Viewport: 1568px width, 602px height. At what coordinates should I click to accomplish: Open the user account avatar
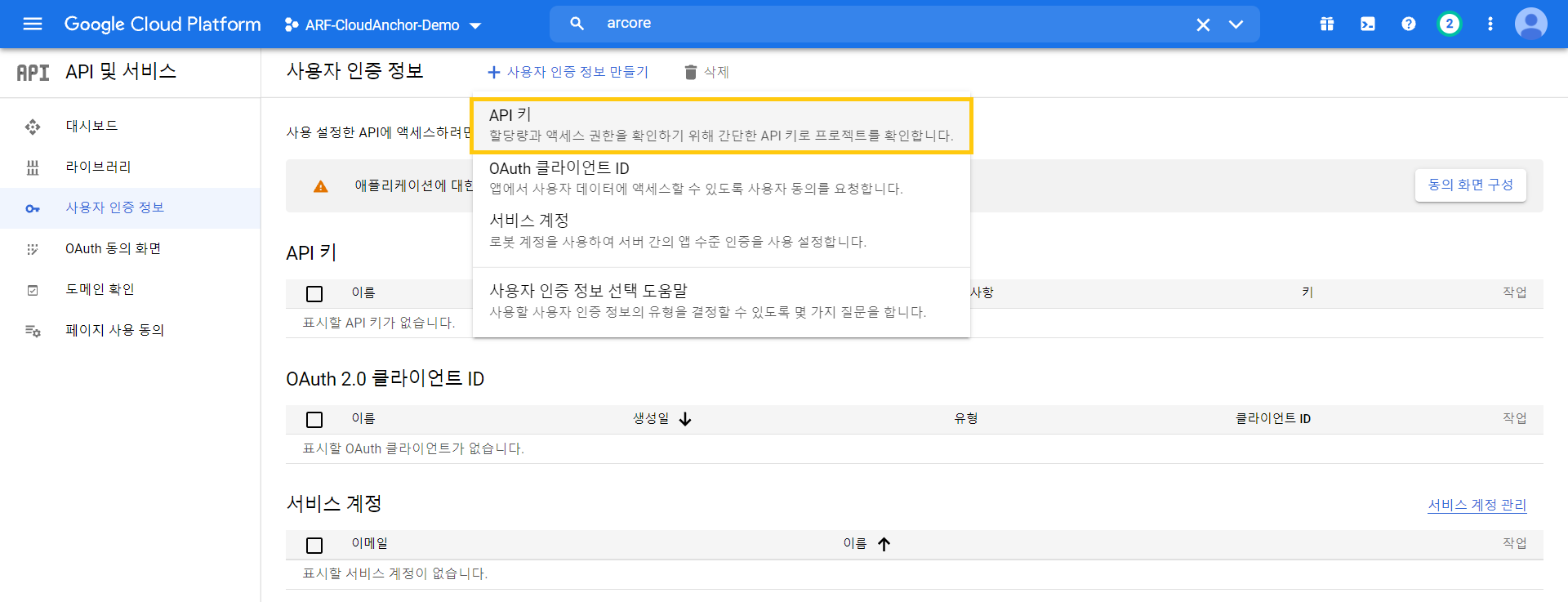tap(1531, 24)
